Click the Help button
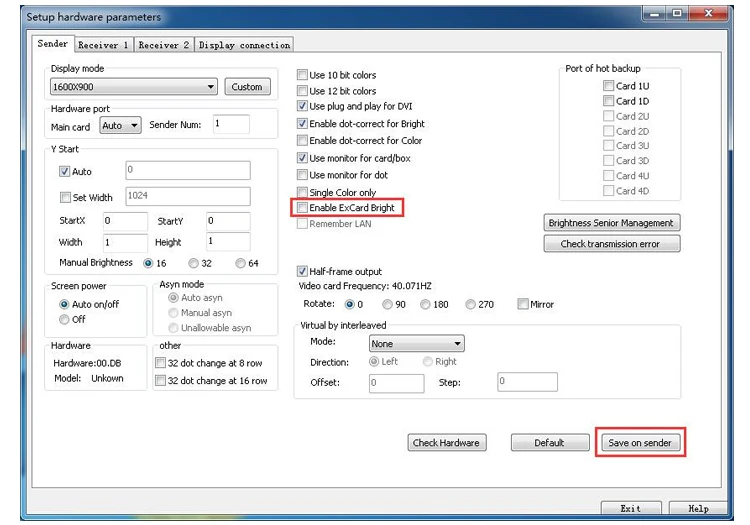Screen dimensions: 750x525 (x=698, y=508)
